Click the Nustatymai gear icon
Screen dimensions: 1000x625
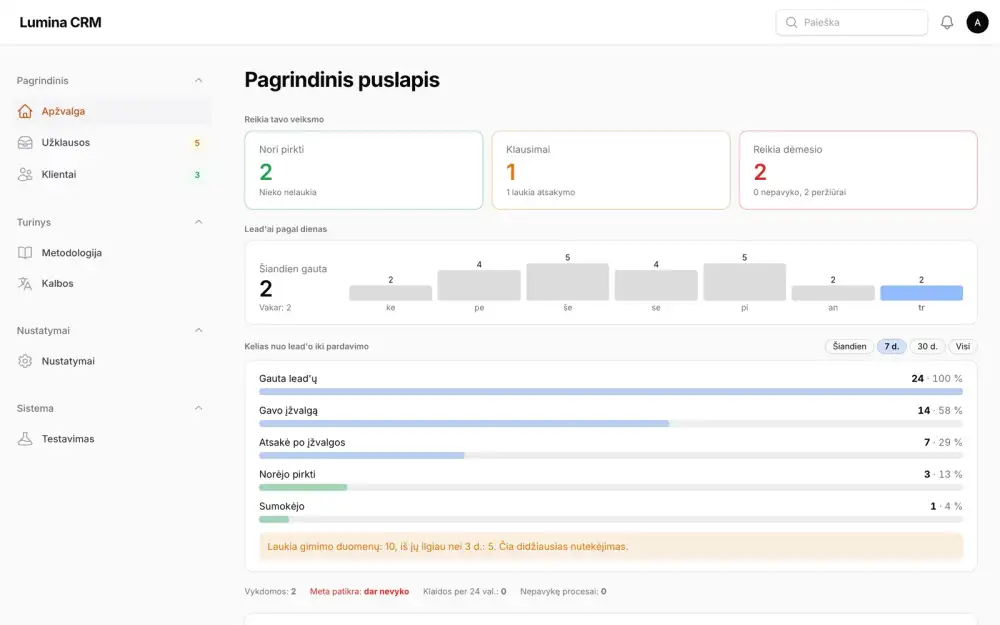pos(25,361)
